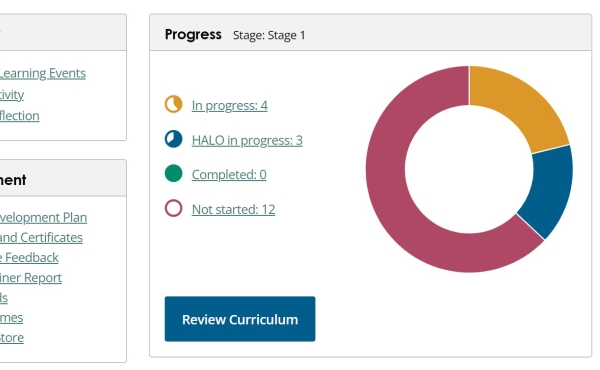Click the Progress panel heading
The height and width of the screenshot is (370, 600).
point(193,34)
